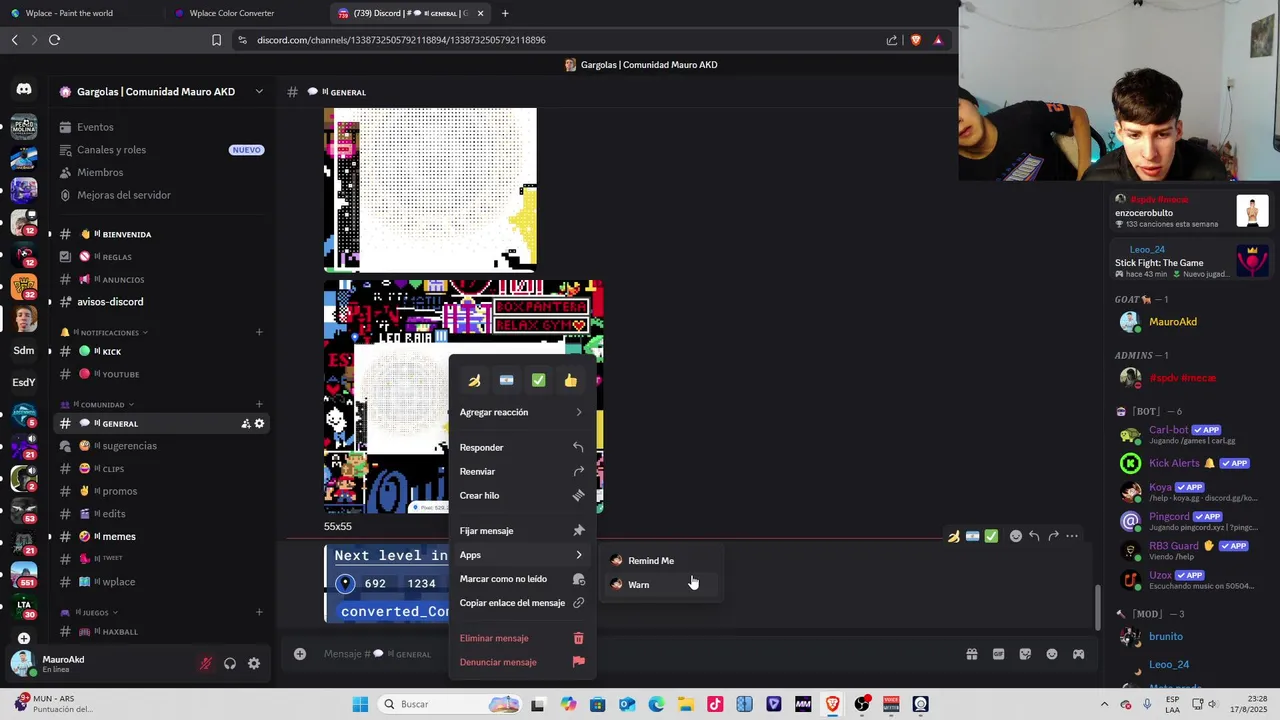
Task: Click green checkmark reaction in context menu
Action: pyautogui.click(x=538, y=380)
